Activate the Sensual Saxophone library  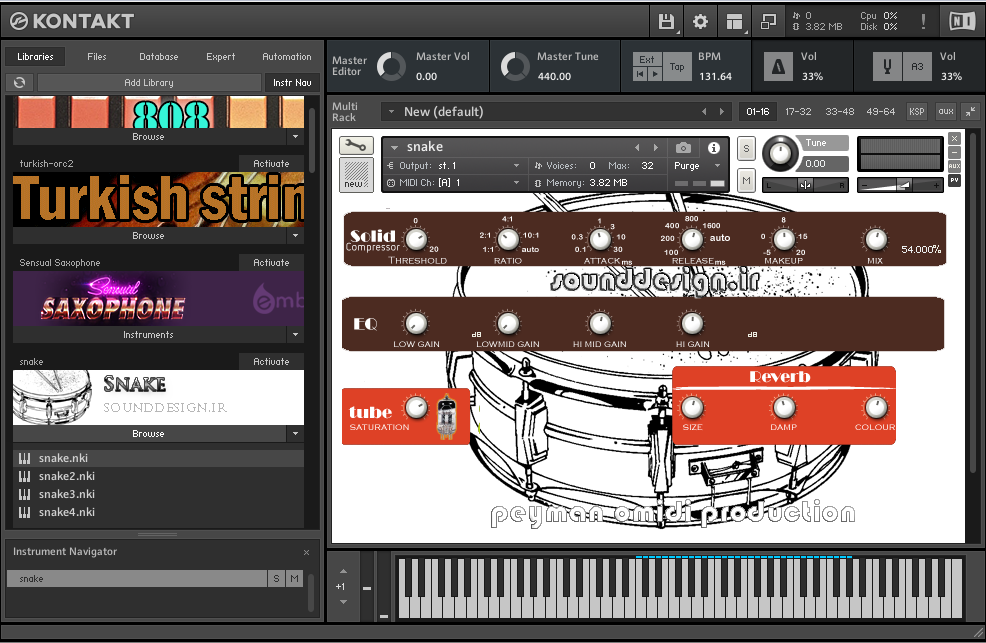point(271,263)
